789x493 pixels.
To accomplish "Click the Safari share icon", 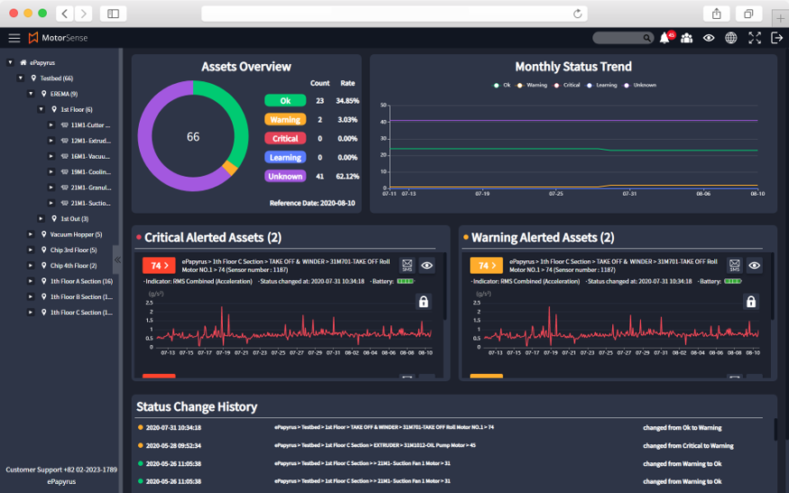I will [x=717, y=14].
